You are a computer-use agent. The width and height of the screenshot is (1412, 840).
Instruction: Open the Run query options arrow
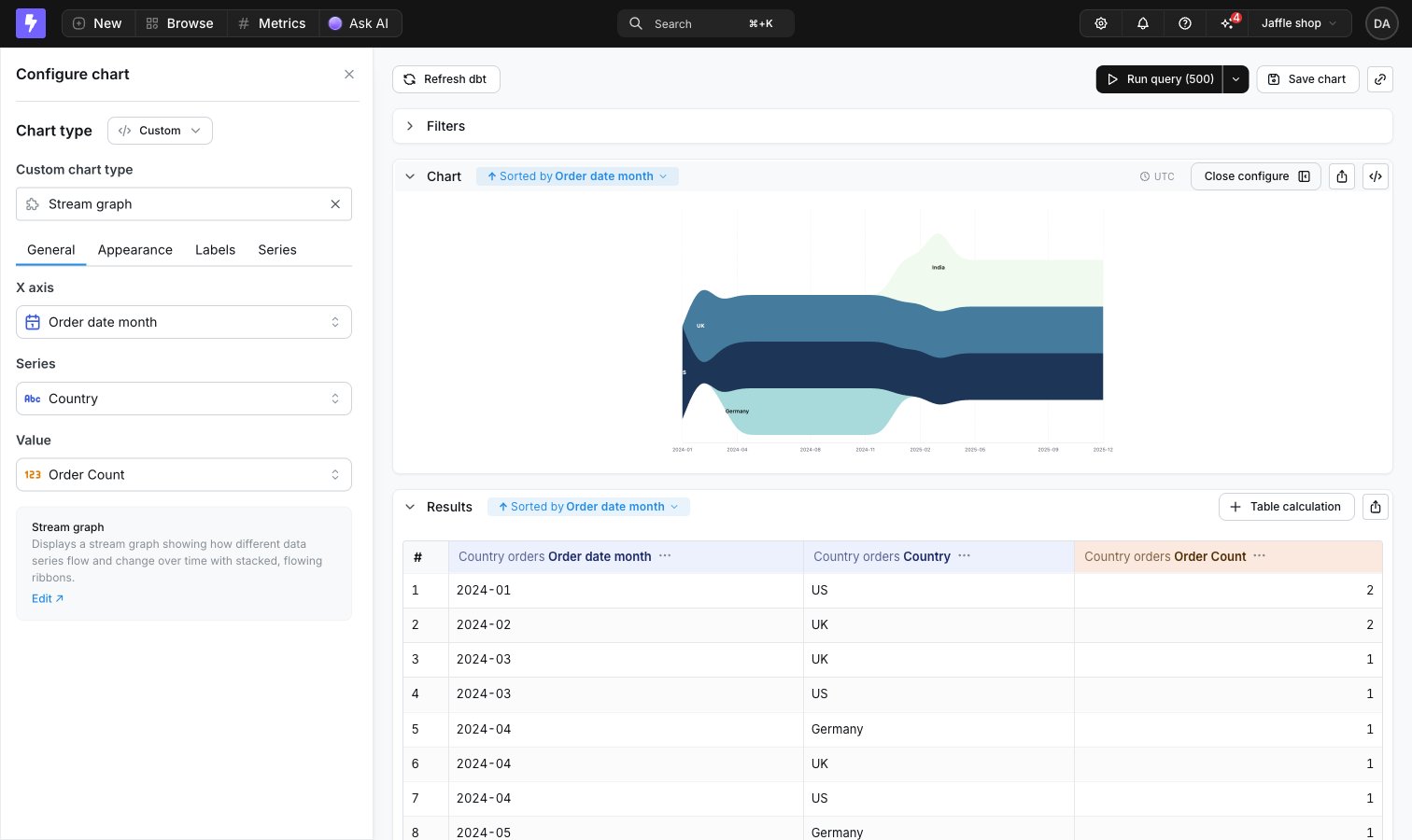click(x=1235, y=79)
